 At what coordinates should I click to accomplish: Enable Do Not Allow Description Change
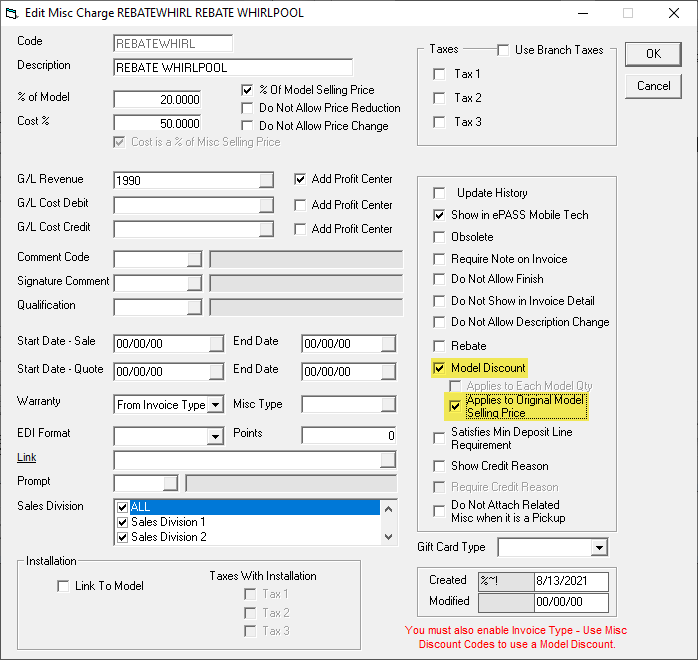pyautogui.click(x=439, y=322)
